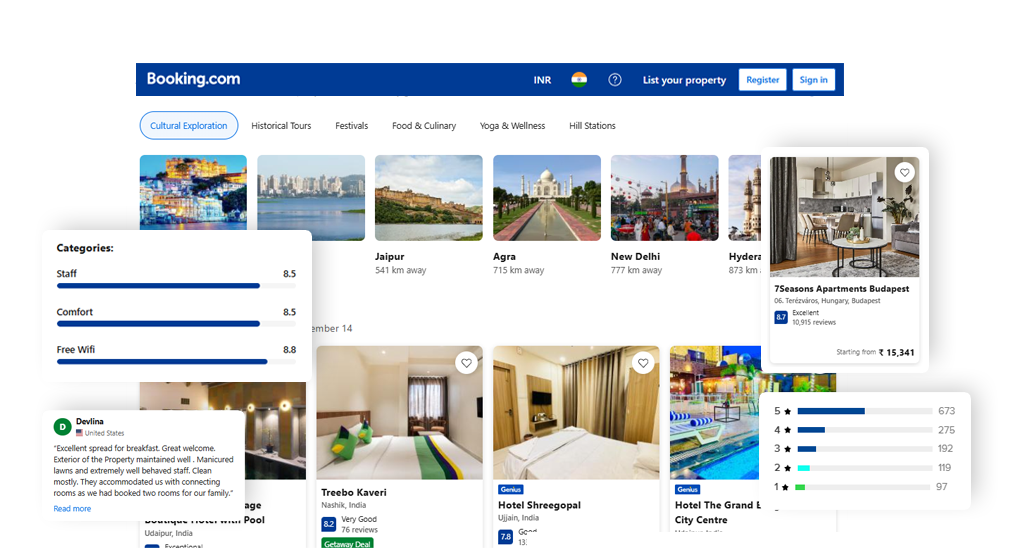Click the Booking.com logo
Image resolution: width=1031 pixels, height=557 pixels.
(193, 79)
